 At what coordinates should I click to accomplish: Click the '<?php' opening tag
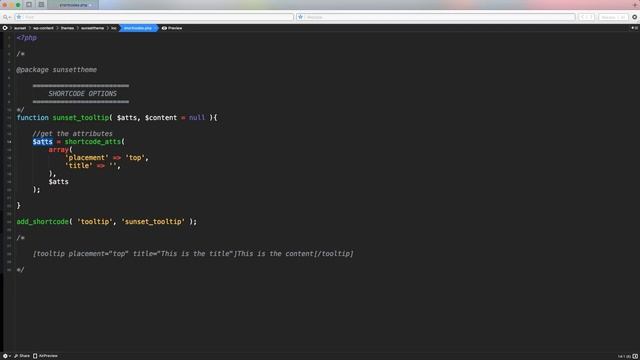[27, 38]
